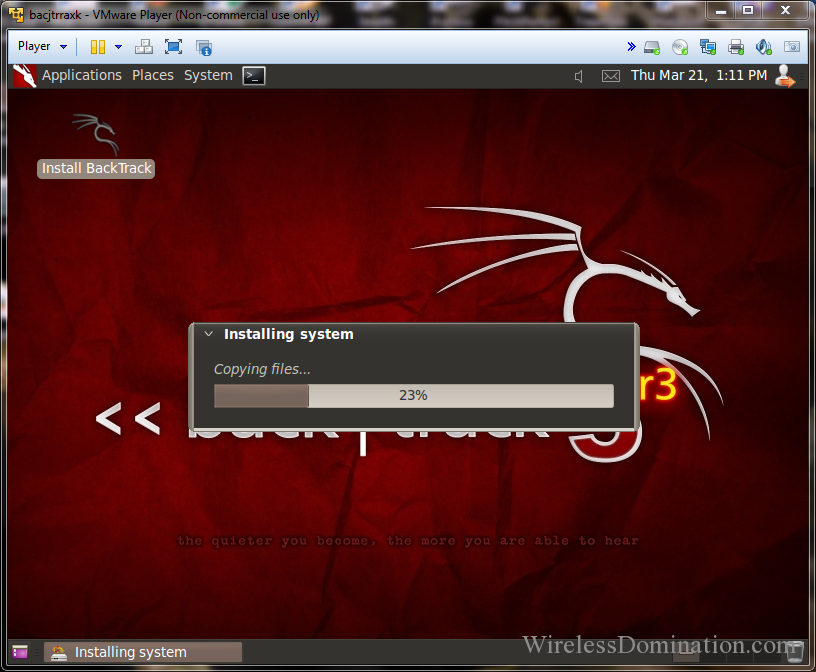
Task: Open the trash icon in bottom panel
Action: pyautogui.click(x=795, y=652)
